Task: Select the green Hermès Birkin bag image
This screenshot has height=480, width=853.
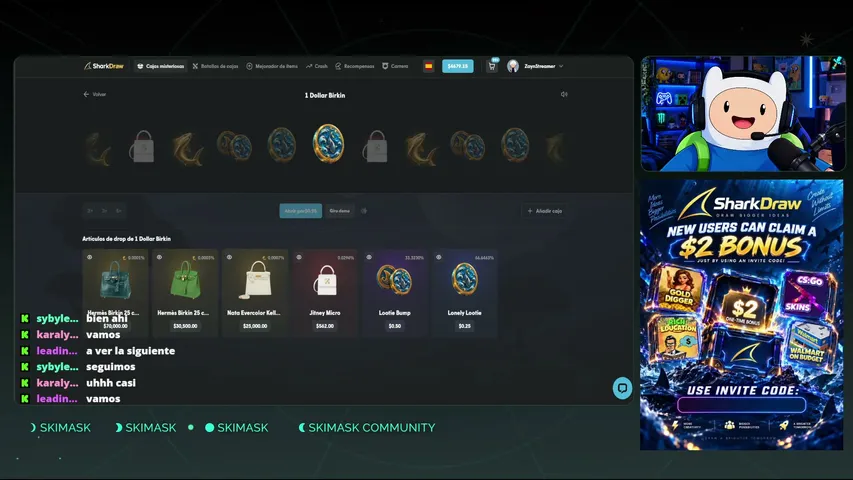Action: [185, 280]
